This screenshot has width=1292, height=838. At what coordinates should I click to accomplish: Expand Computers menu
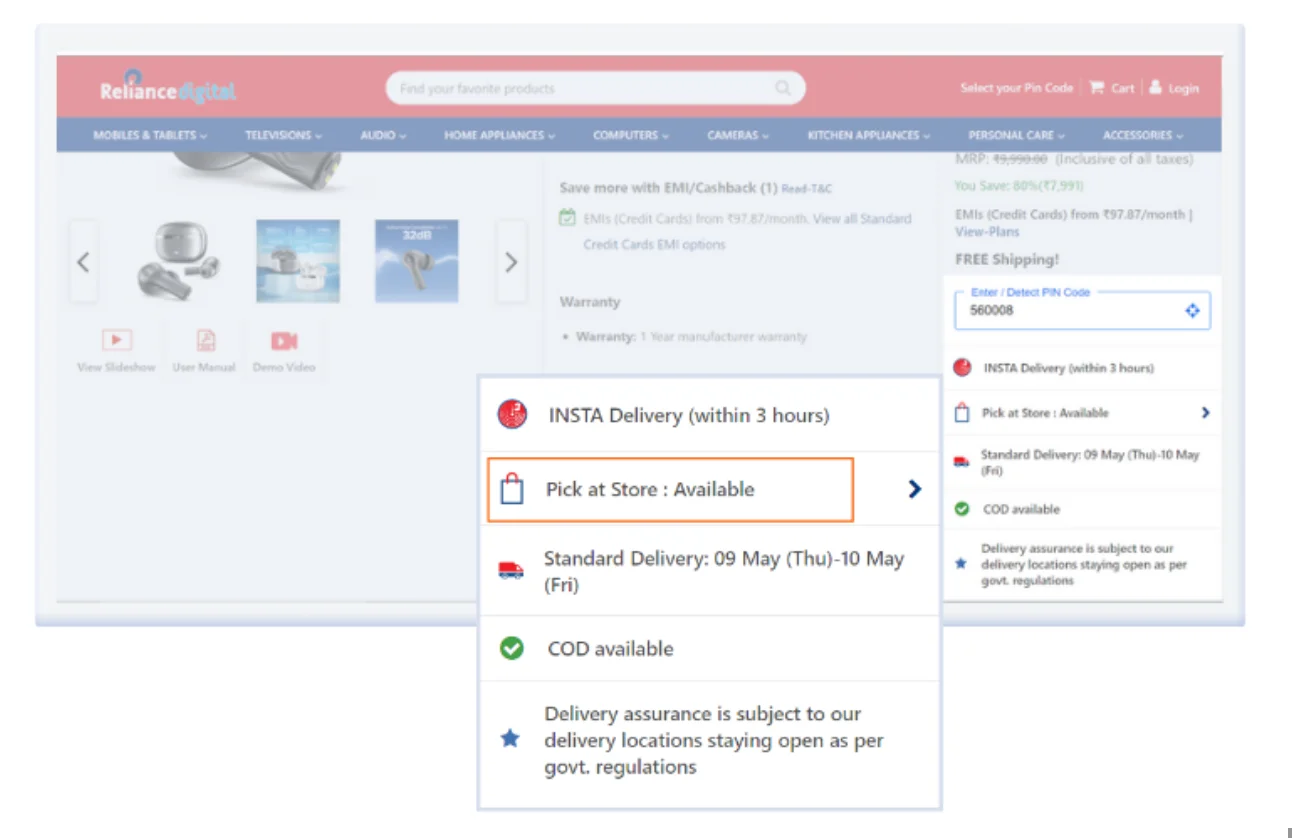click(631, 135)
